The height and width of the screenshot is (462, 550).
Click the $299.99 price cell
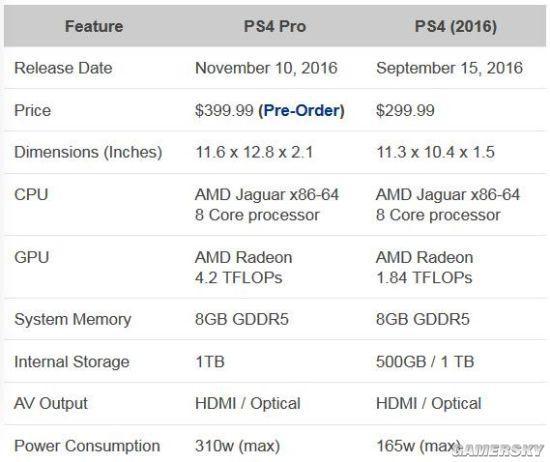(405, 111)
